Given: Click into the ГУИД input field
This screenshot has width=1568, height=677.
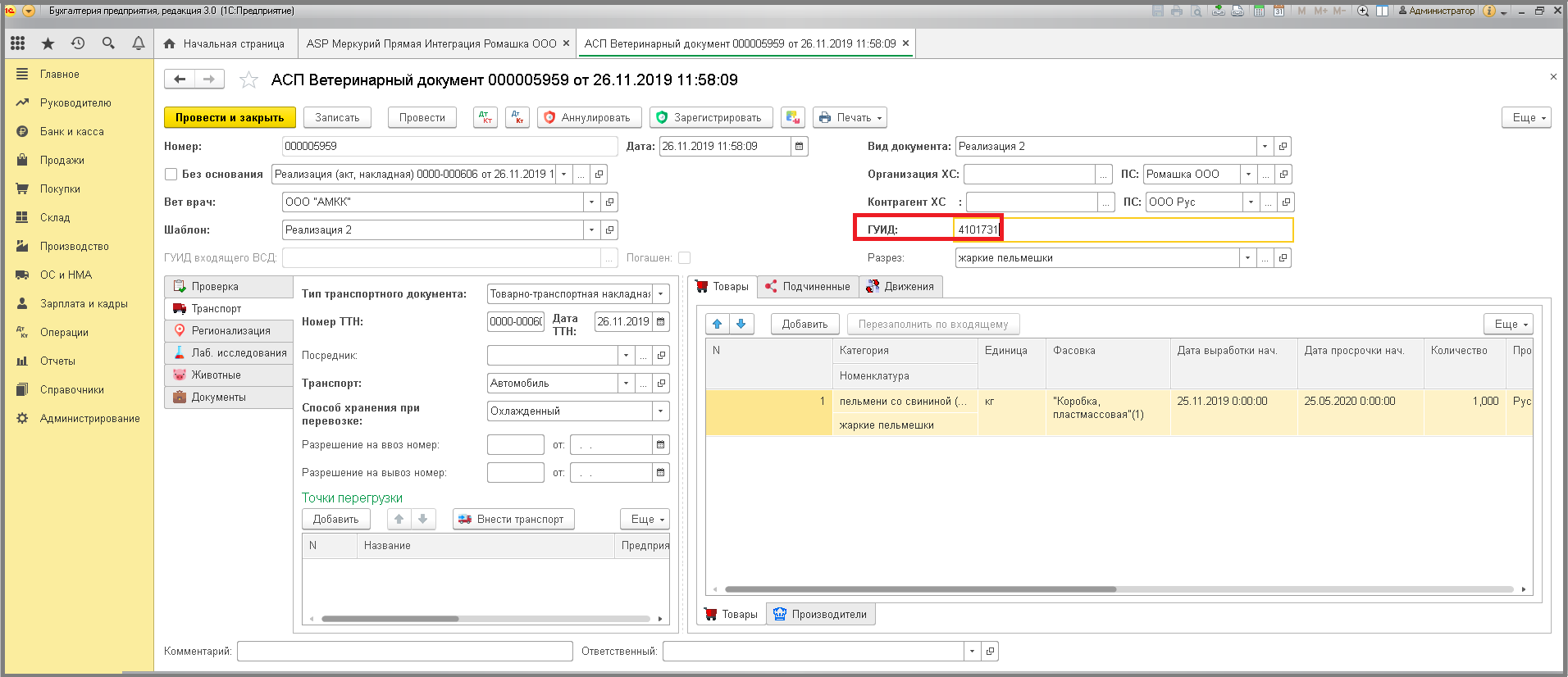Looking at the screenshot, I should [1124, 229].
